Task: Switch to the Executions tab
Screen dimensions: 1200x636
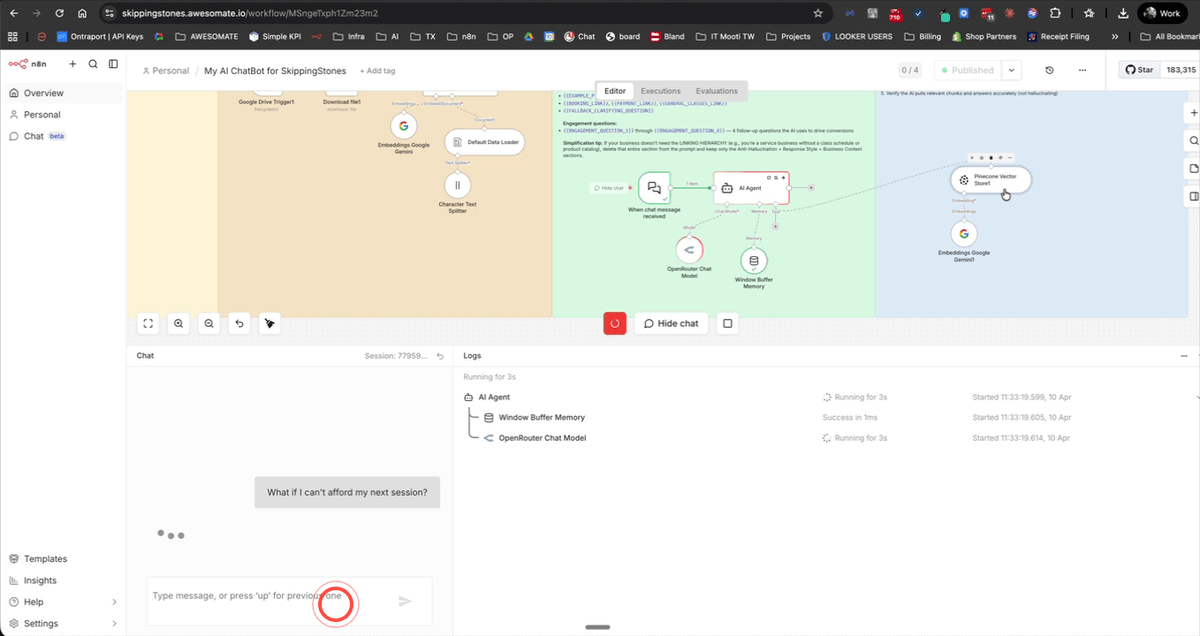Action: tap(660, 90)
